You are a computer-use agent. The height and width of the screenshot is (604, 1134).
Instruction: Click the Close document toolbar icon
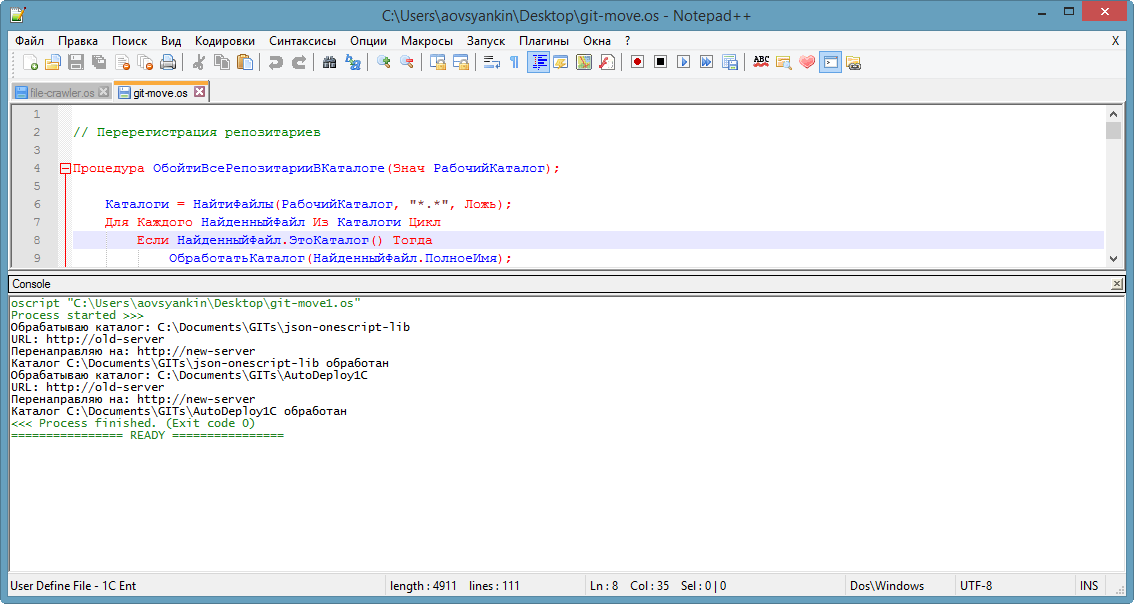click(122, 63)
